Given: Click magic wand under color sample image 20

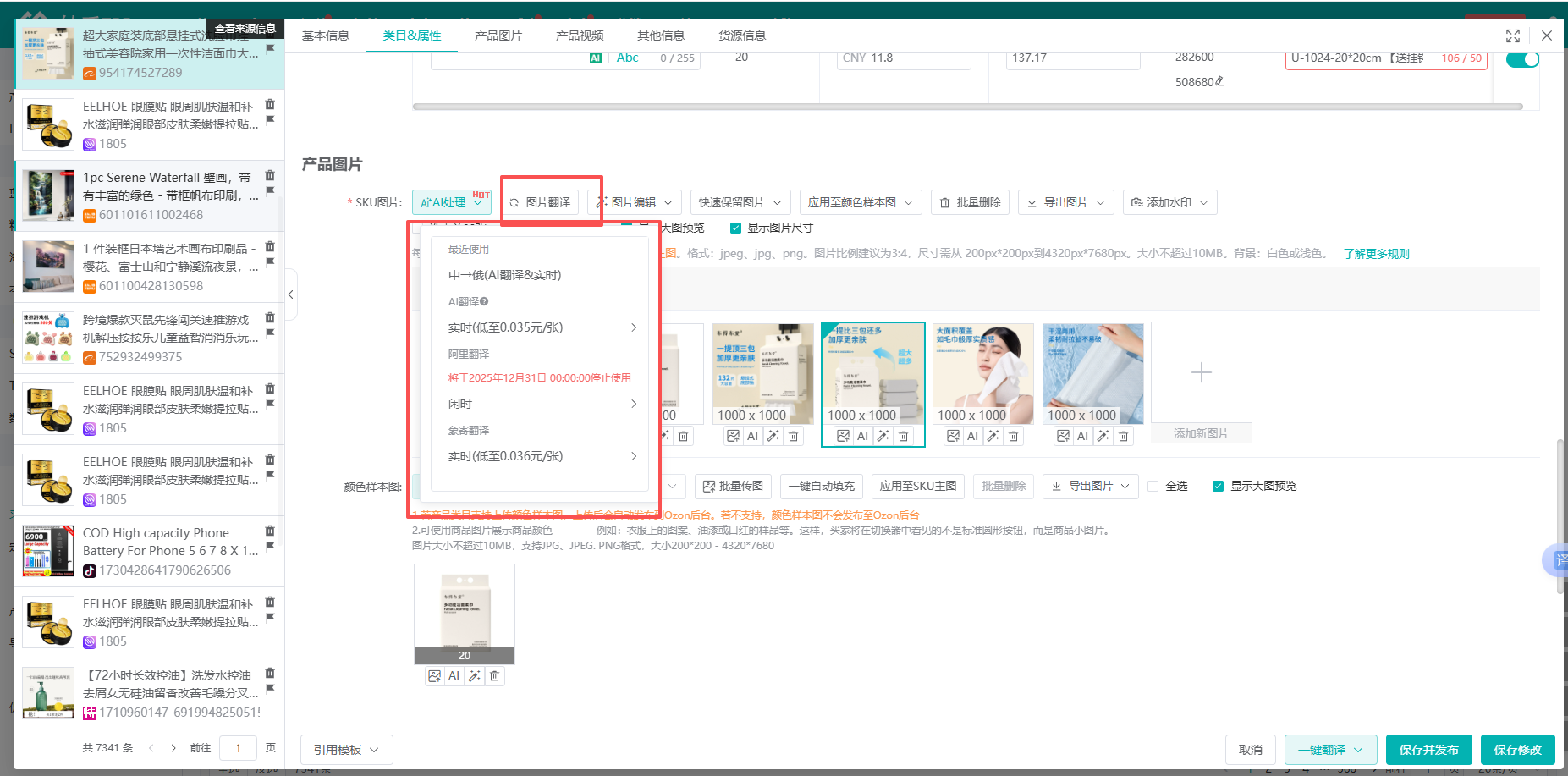Looking at the screenshot, I should point(475,676).
